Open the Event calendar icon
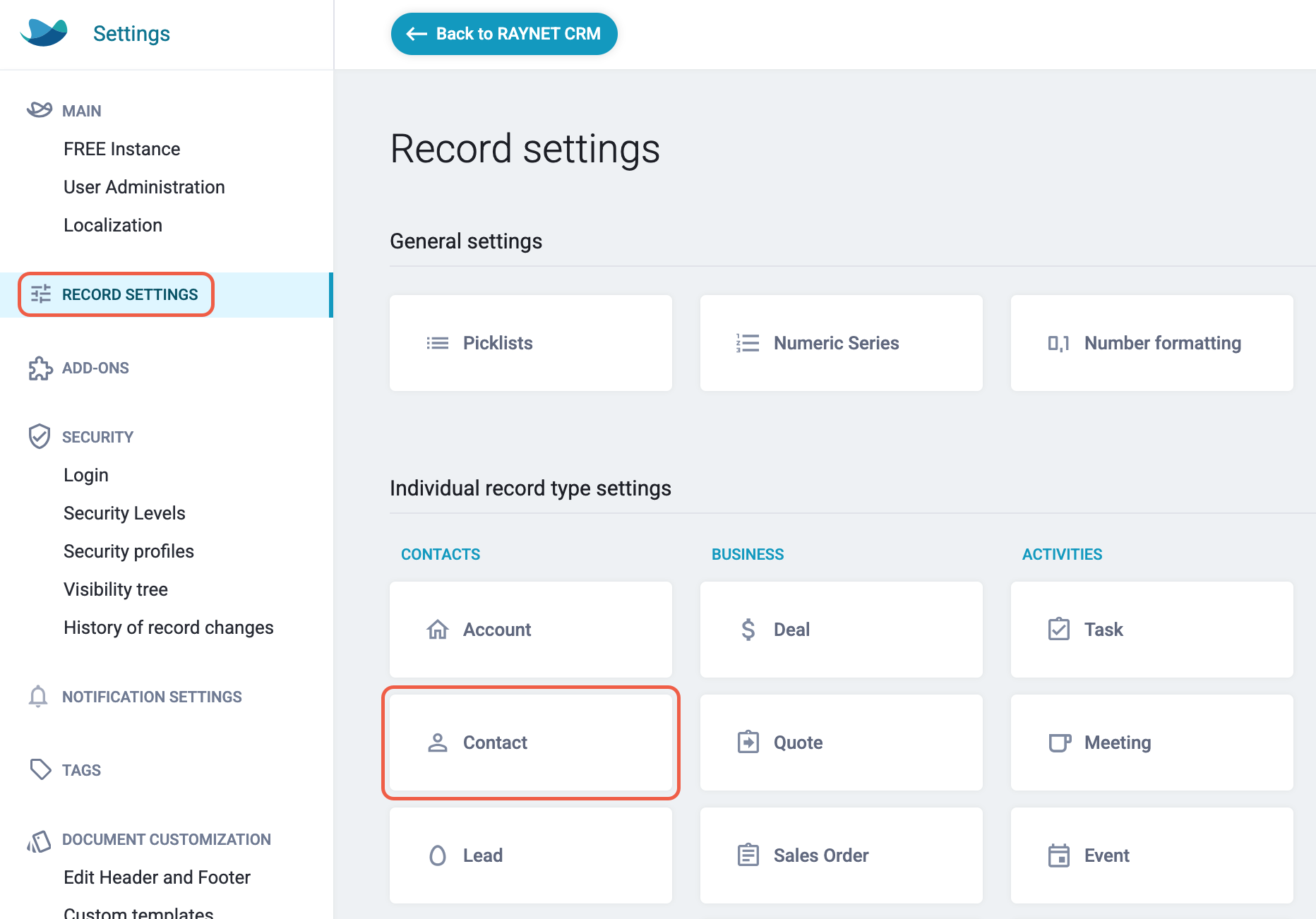Viewport: 1316px width, 919px height. (x=1058, y=855)
